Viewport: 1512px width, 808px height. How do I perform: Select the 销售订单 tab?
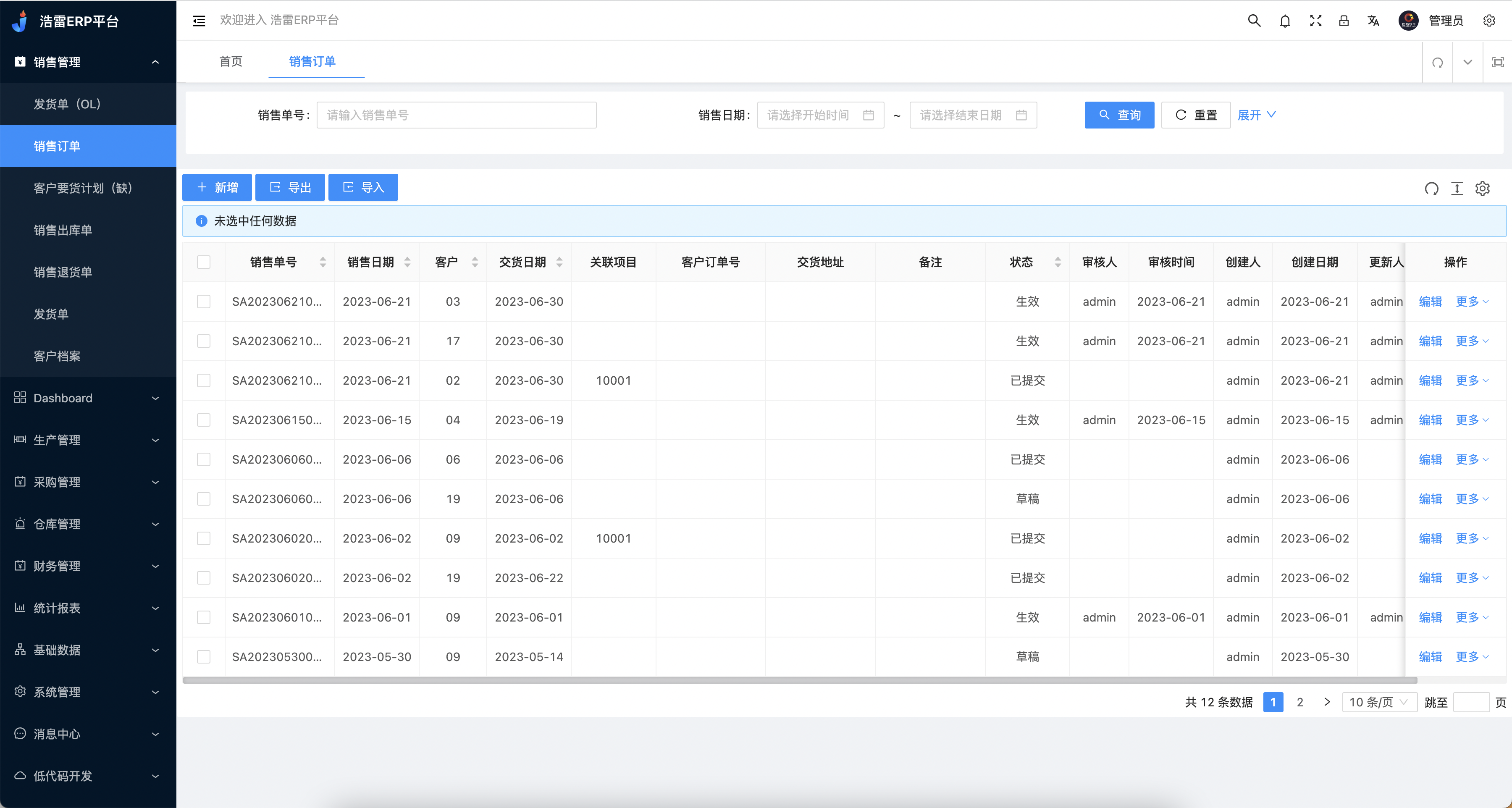(312, 62)
